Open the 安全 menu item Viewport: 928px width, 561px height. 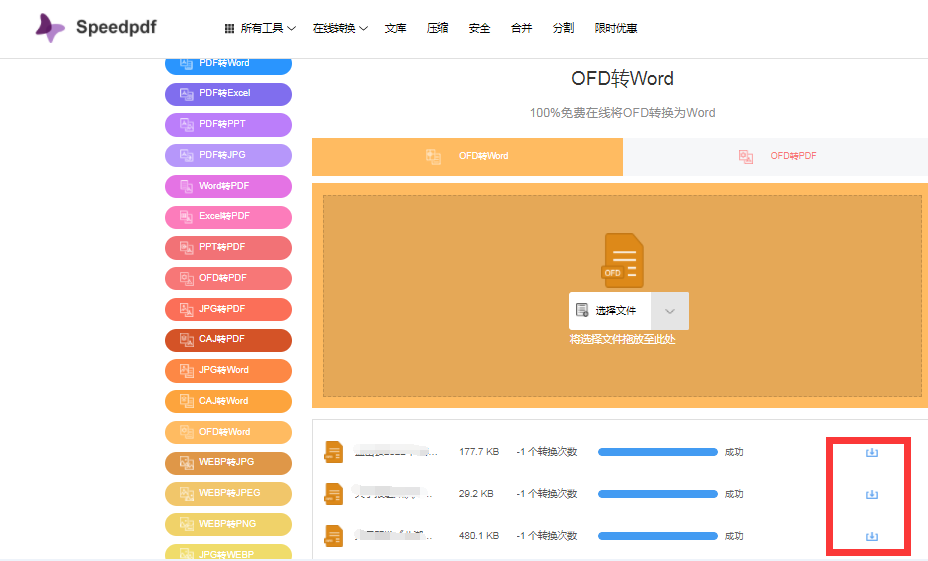click(479, 28)
